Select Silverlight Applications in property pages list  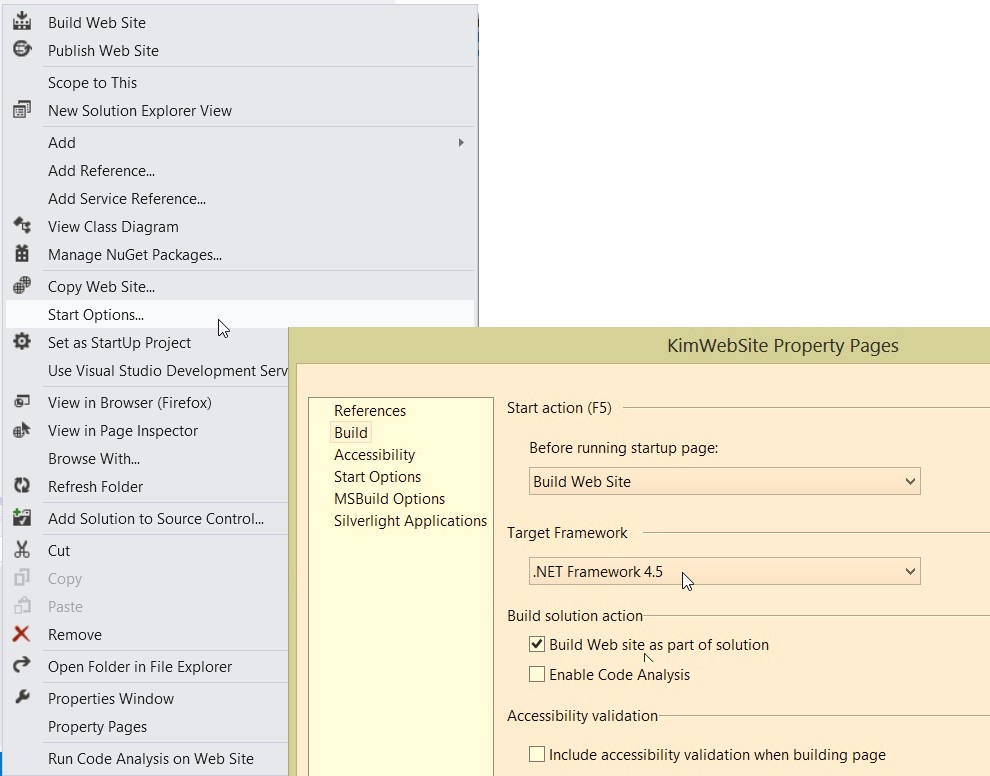(x=410, y=521)
